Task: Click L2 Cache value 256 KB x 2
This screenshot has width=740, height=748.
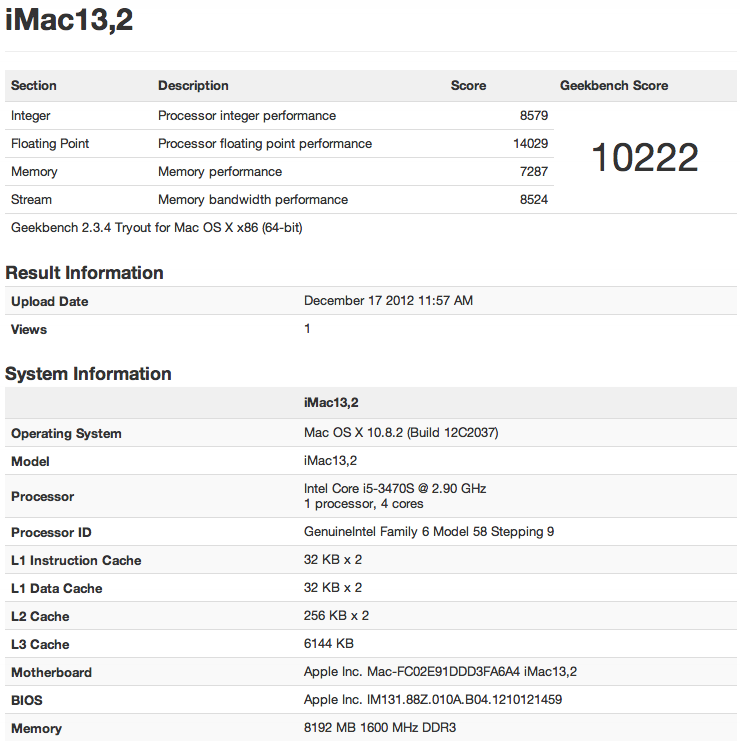Action: [336, 616]
